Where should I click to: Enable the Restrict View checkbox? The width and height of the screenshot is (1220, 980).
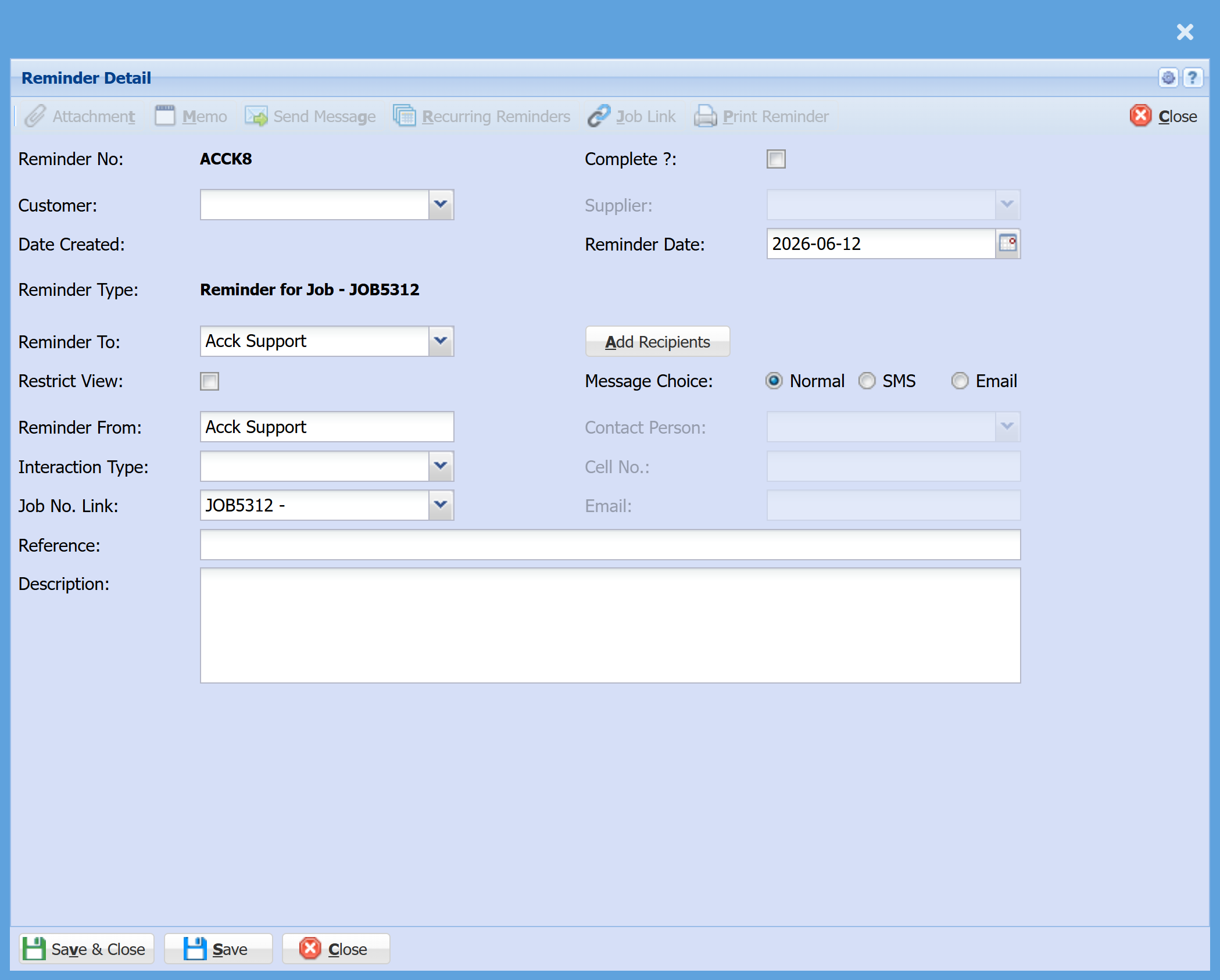click(x=209, y=381)
